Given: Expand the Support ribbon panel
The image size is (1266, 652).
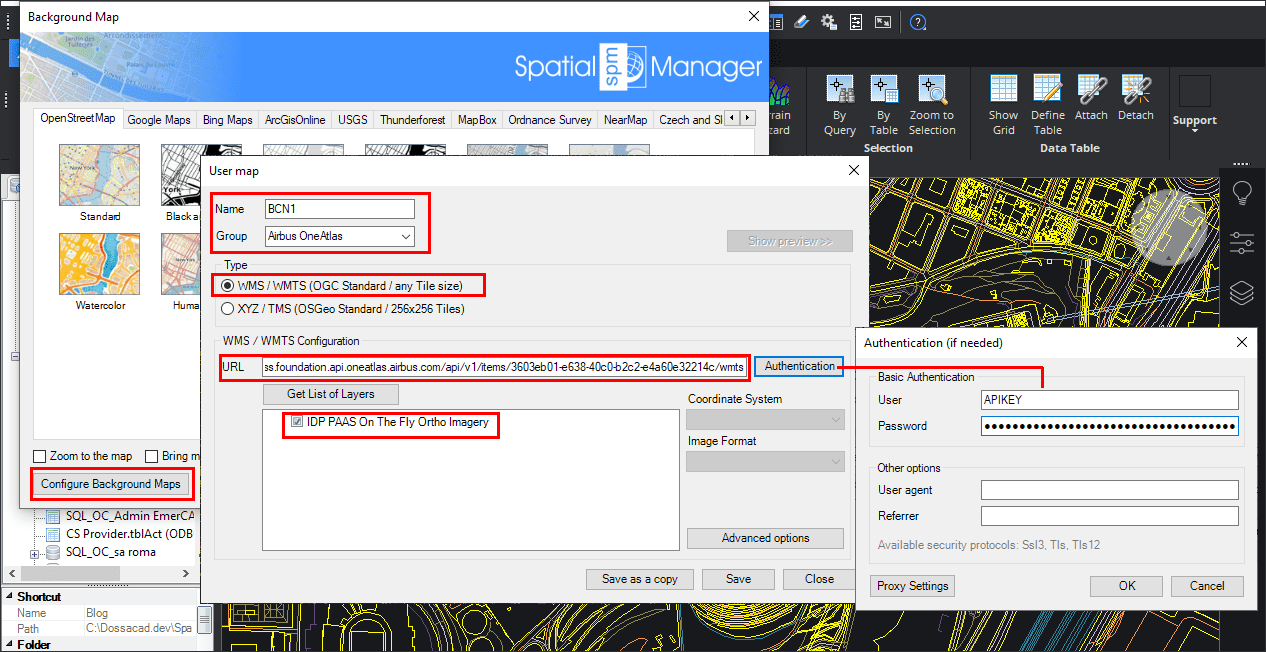Looking at the screenshot, I should pos(1195,128).
